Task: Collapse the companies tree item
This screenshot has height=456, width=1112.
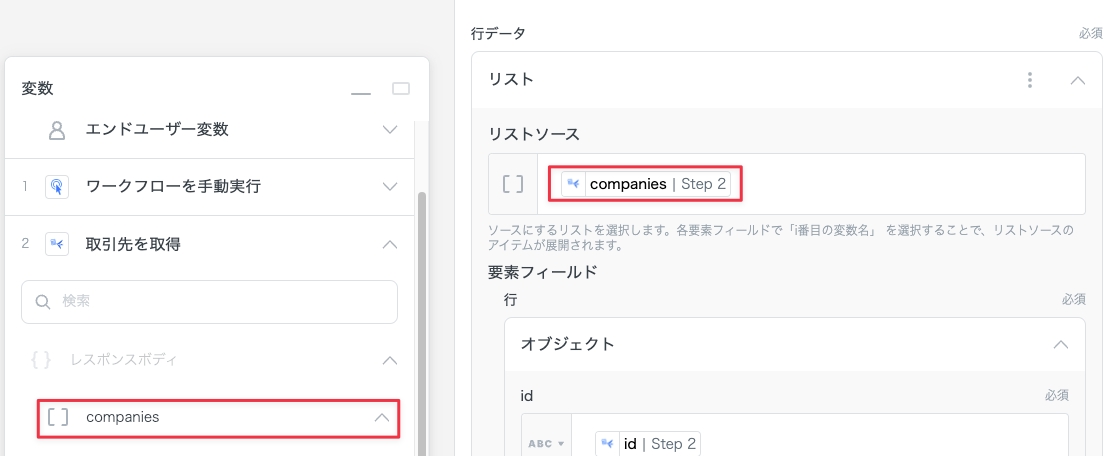Action: pos(381,417)
